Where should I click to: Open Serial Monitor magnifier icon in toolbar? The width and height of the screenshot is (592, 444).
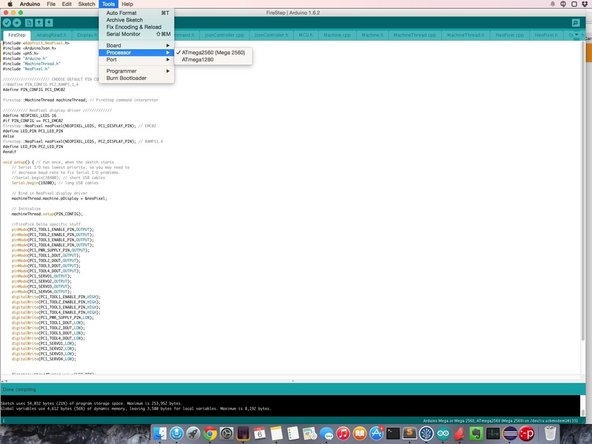pos(575,23)
